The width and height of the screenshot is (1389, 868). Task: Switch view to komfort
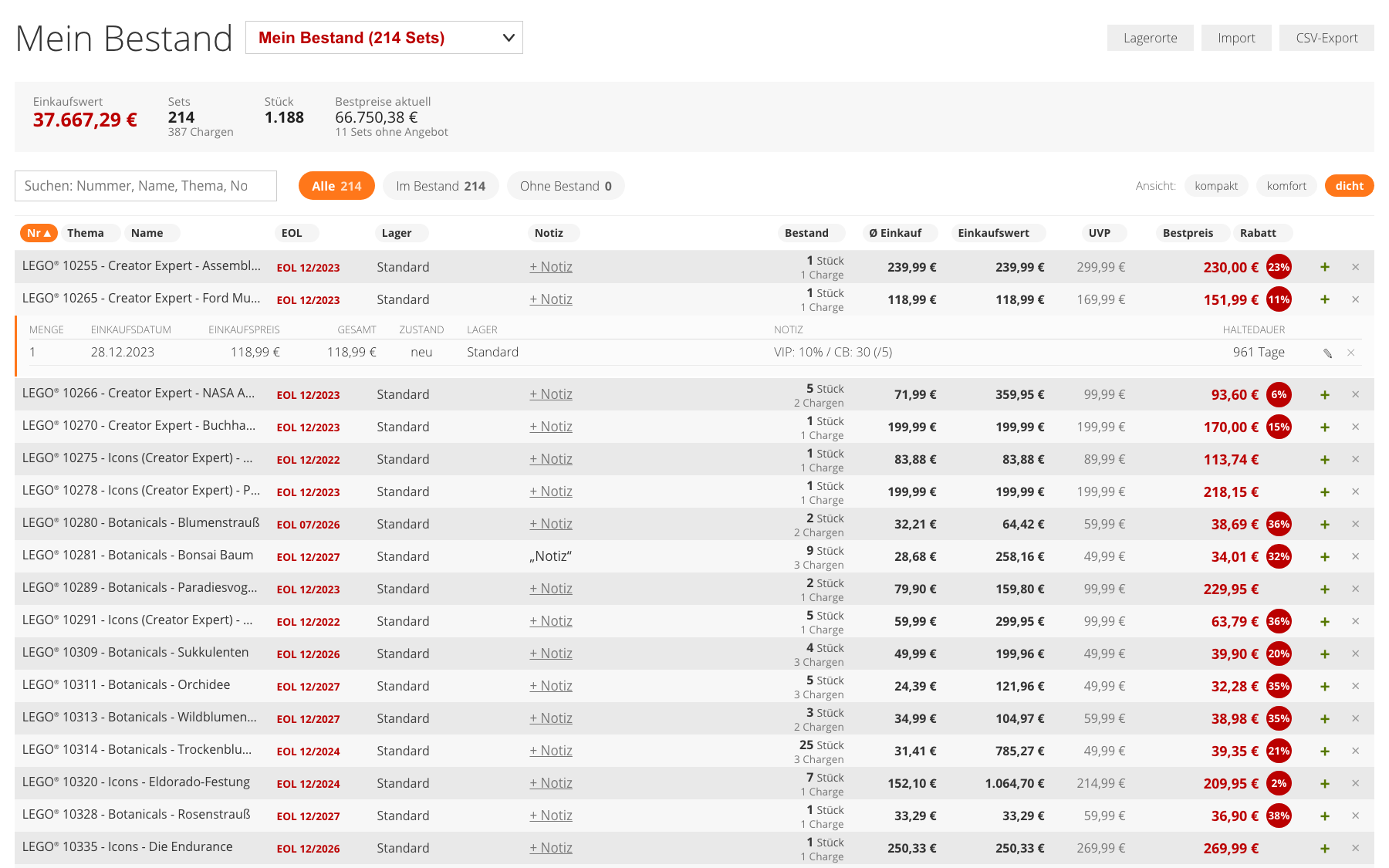(x=1286, y=186)
